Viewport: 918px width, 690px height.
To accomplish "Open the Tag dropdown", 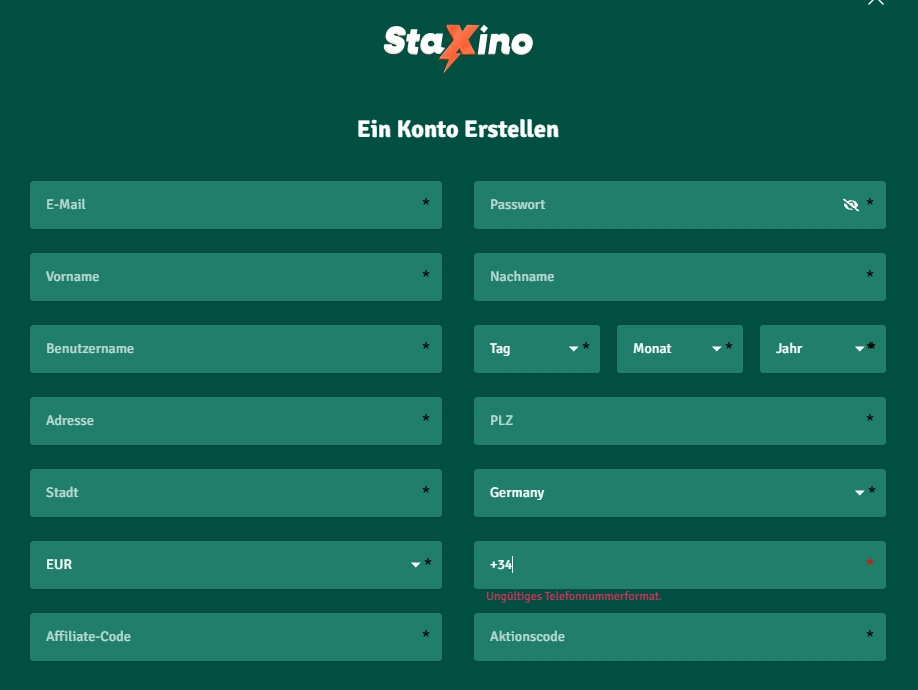I will (537, 349).
